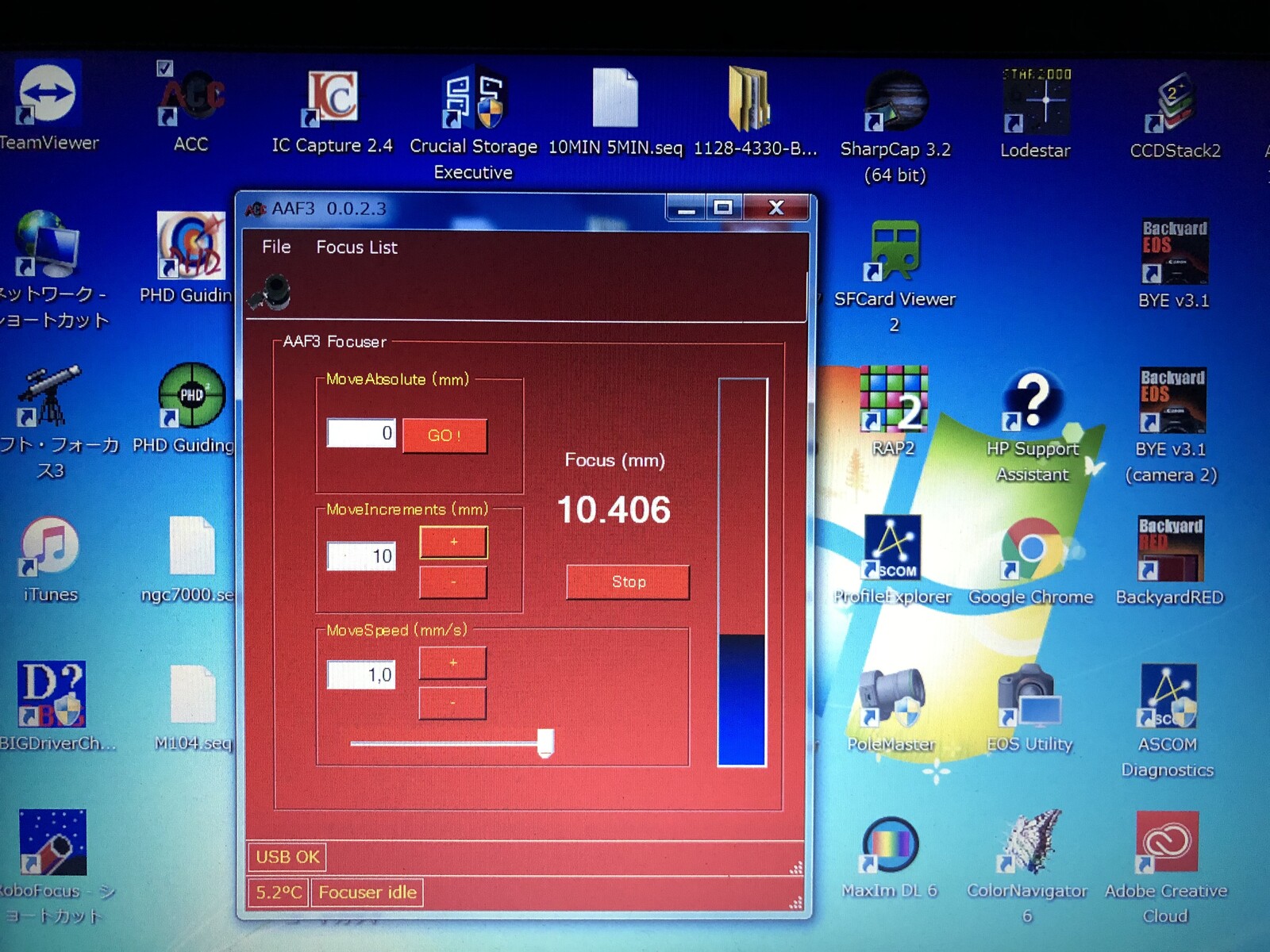Click the 5.2°C temperature status
Screen dimensions: 1270x952
[x=279, y=892]
